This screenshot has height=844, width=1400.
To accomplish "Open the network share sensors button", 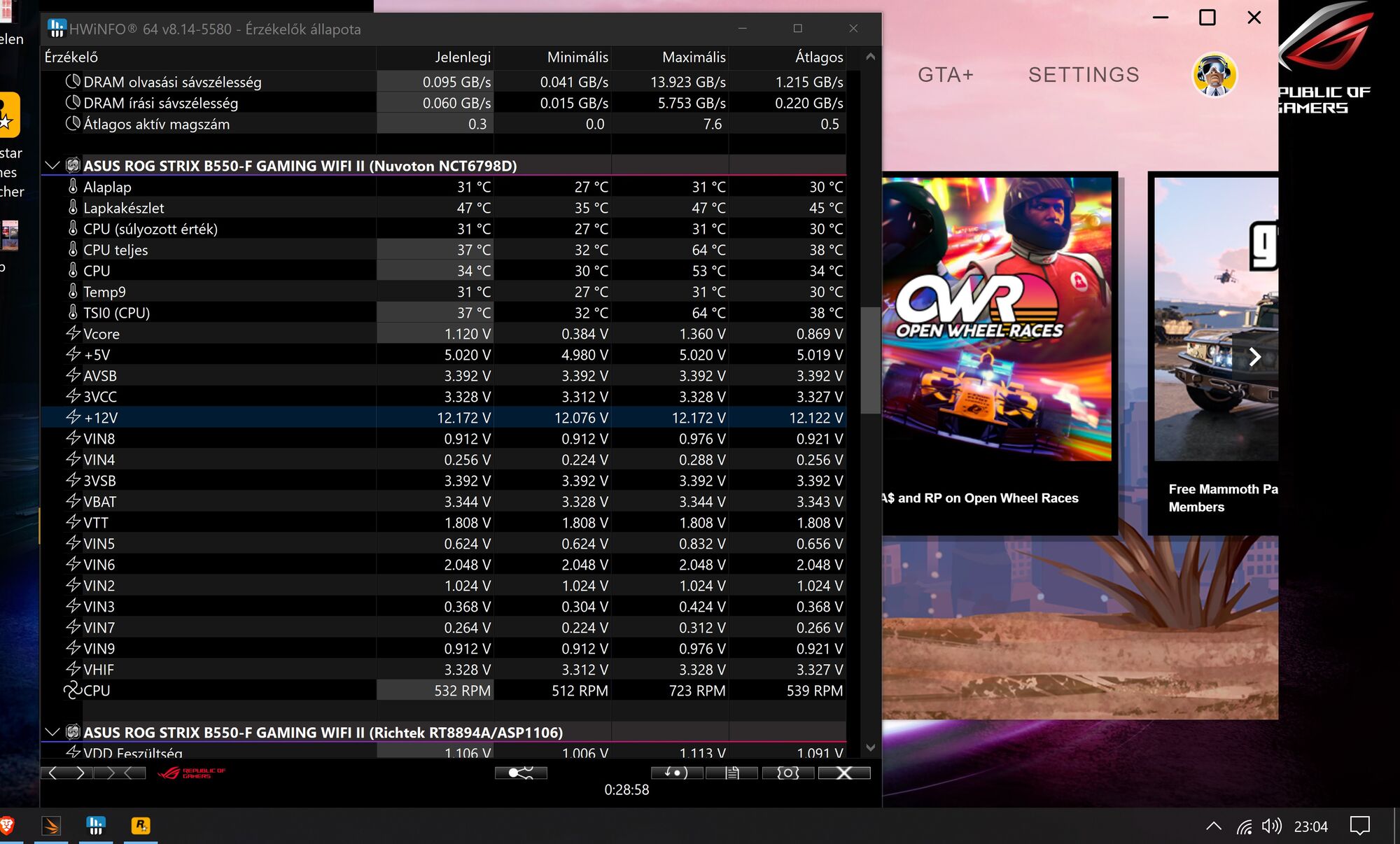I will coord(521,773).
